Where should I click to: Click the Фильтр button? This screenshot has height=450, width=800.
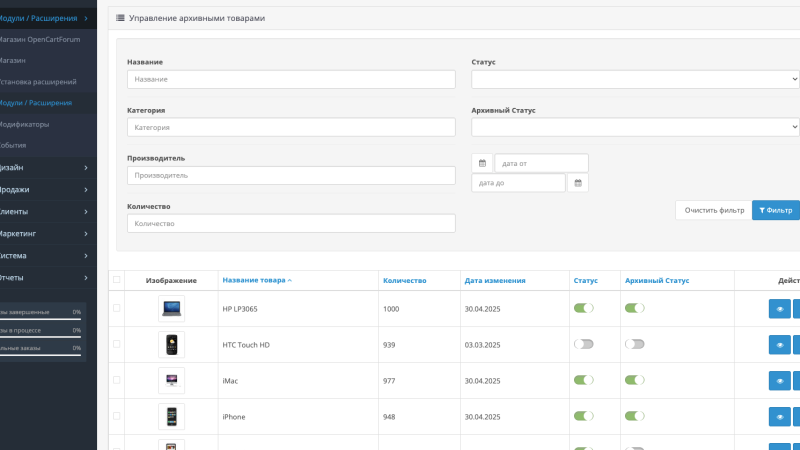tap(776, 210)
